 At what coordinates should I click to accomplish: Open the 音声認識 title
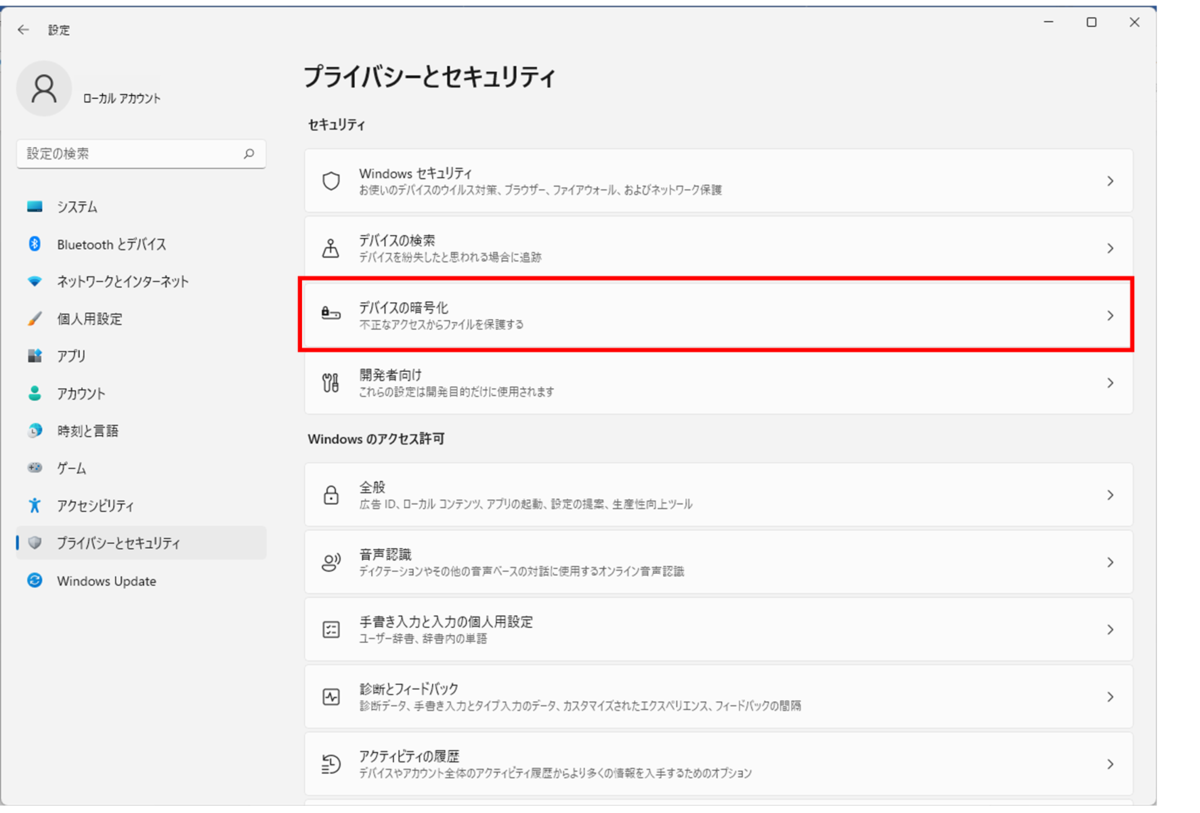[x=385, y=554]
